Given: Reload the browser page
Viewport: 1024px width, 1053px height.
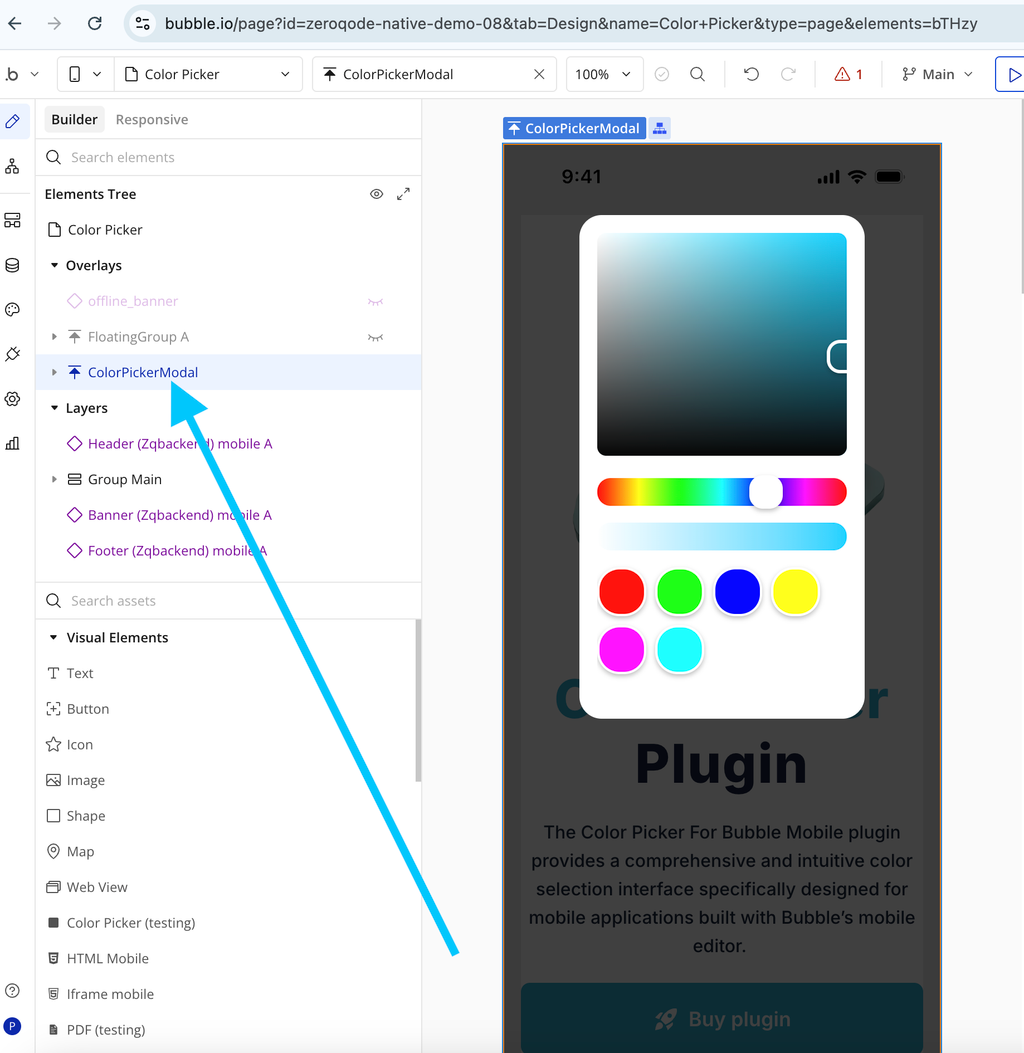Looking at the screenshot, I should 95,24.
